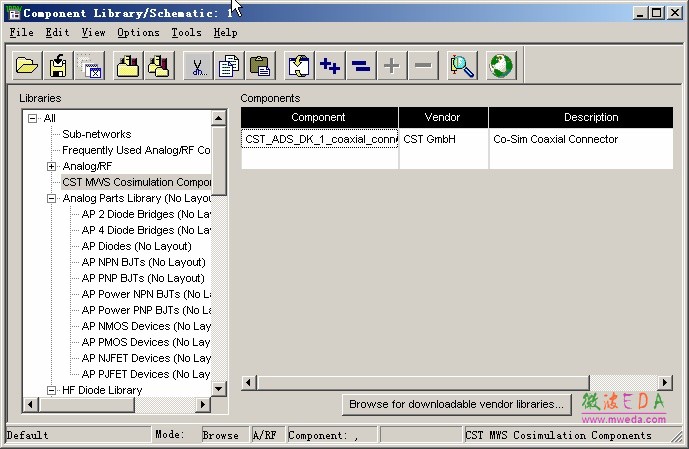Select AP PJFET Devices library

(x=146, y=374)
